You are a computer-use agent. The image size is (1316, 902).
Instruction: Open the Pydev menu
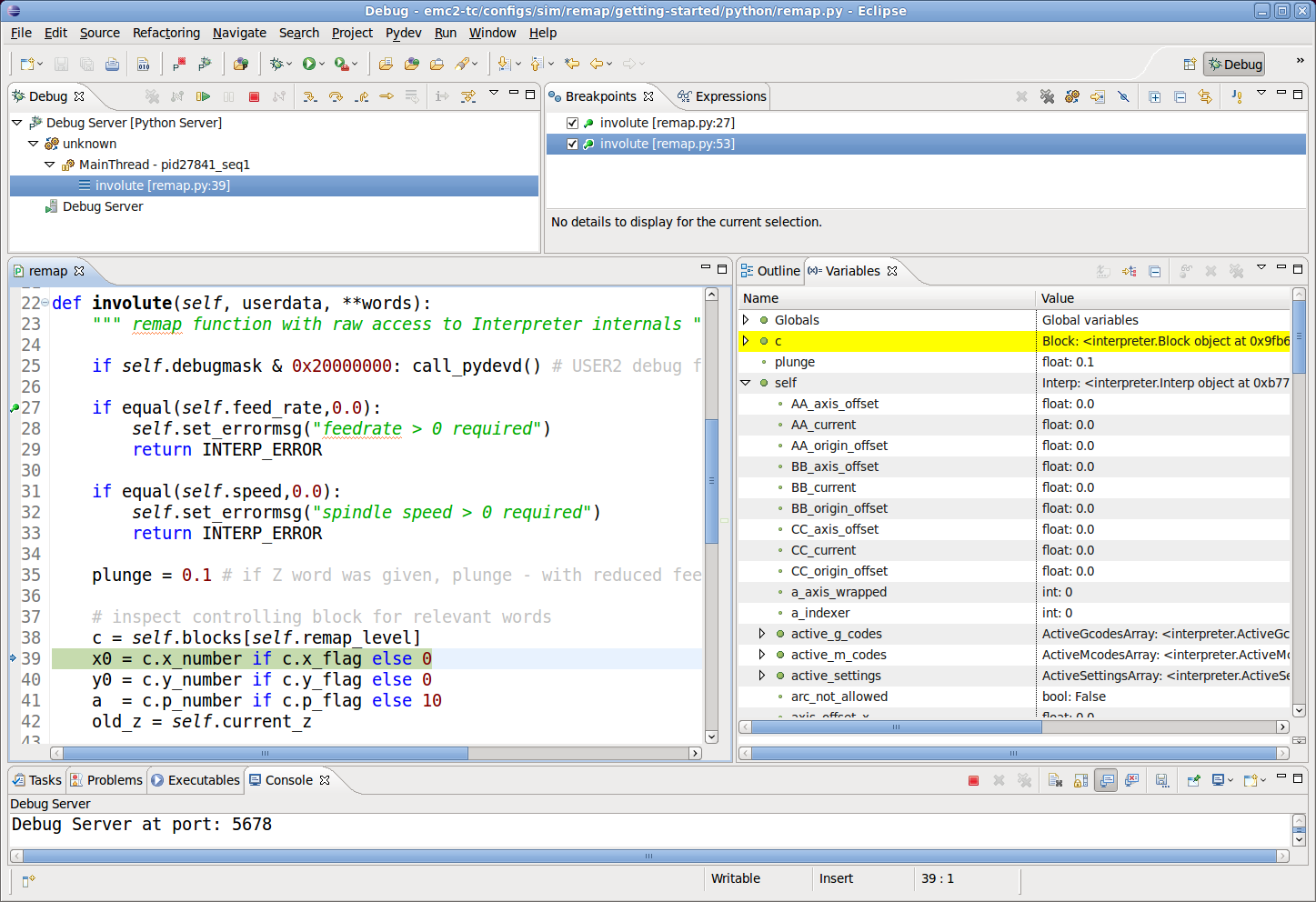coord(403,33)
